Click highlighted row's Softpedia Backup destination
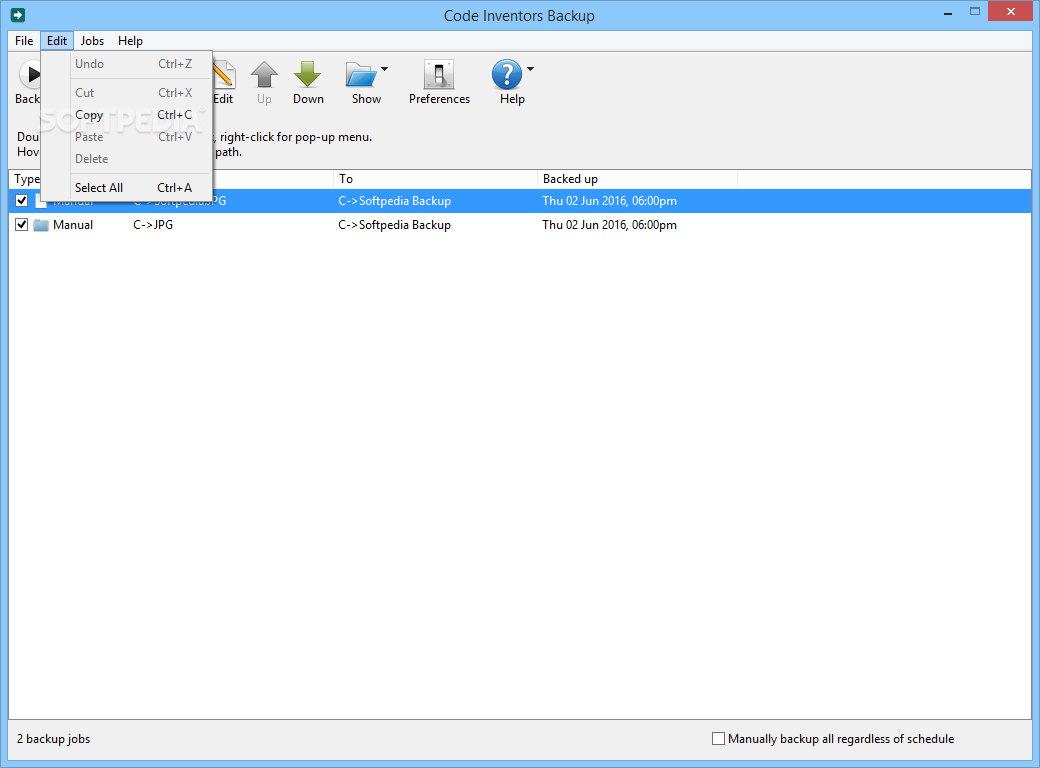The width and height of the screenshot is (1040, 768). pos(395,201)
